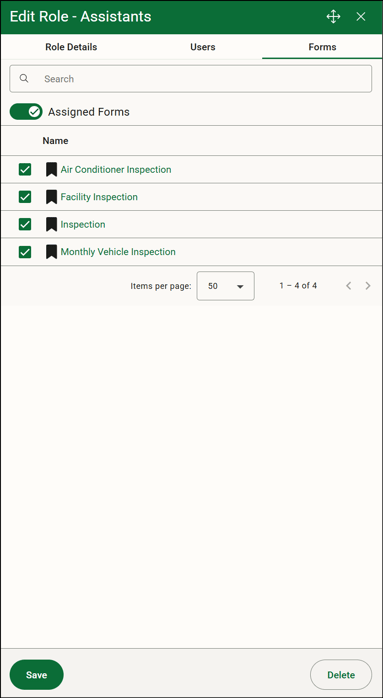Click the Delete button
Screen dimensions: 383x698
pos(341,675)
